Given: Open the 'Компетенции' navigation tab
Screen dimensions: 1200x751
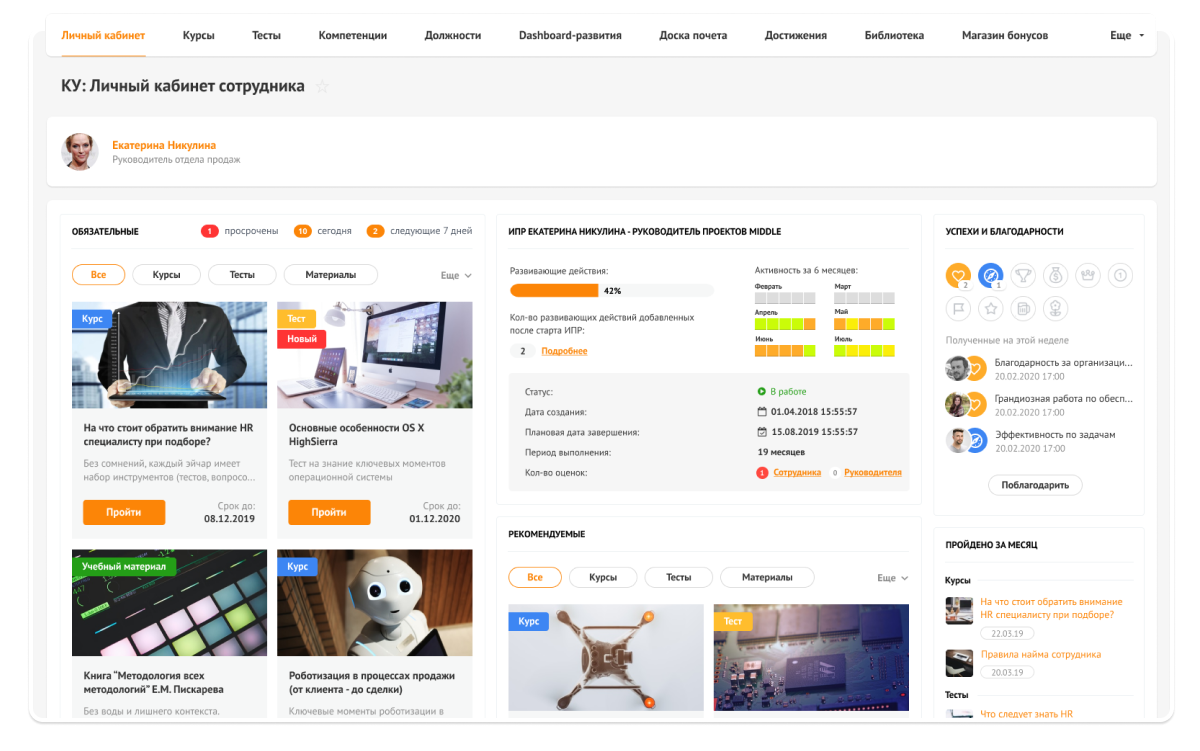Looking at the screenshot, I should click(353, 35).
